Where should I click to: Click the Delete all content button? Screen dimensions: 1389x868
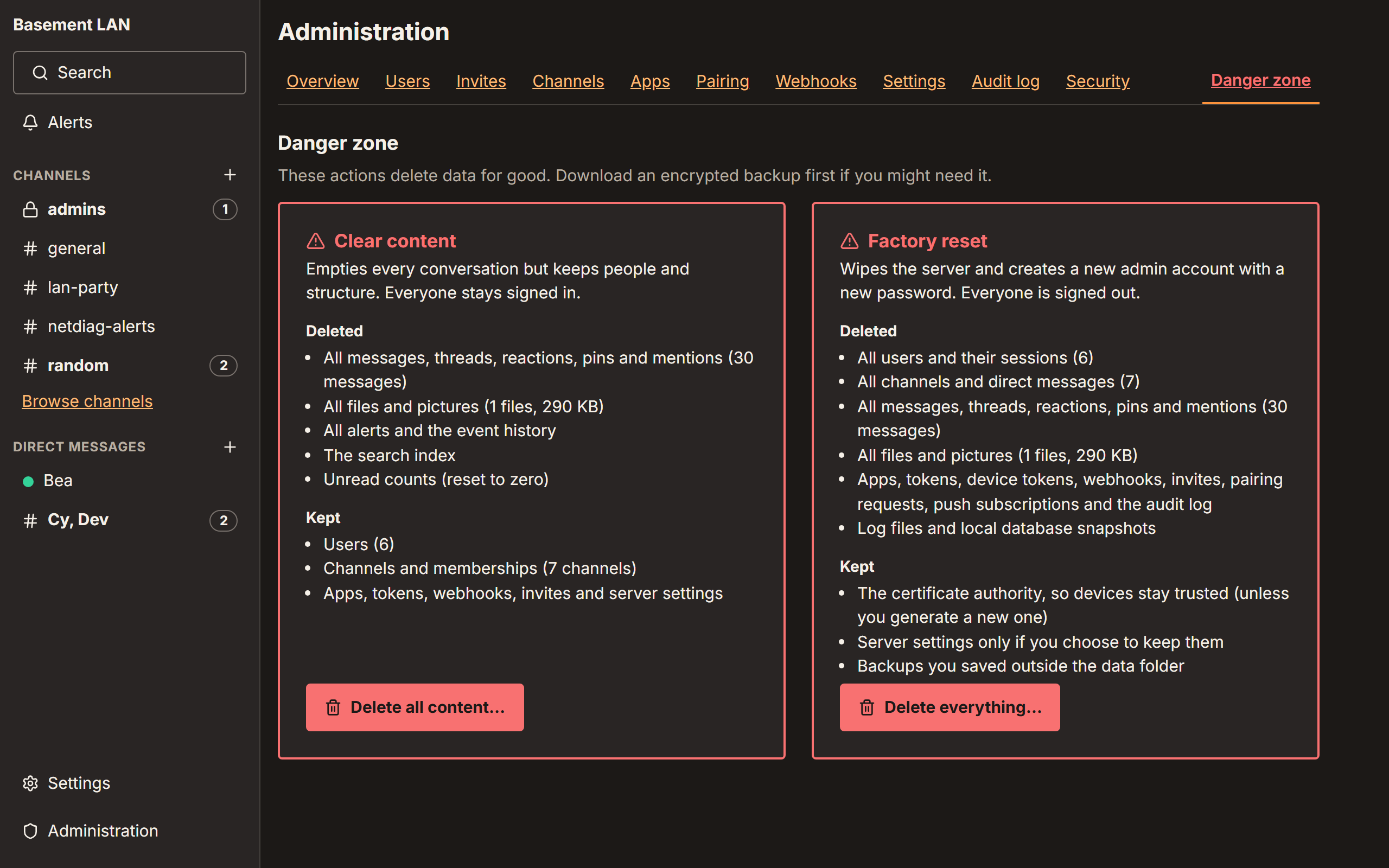(415, 707)
